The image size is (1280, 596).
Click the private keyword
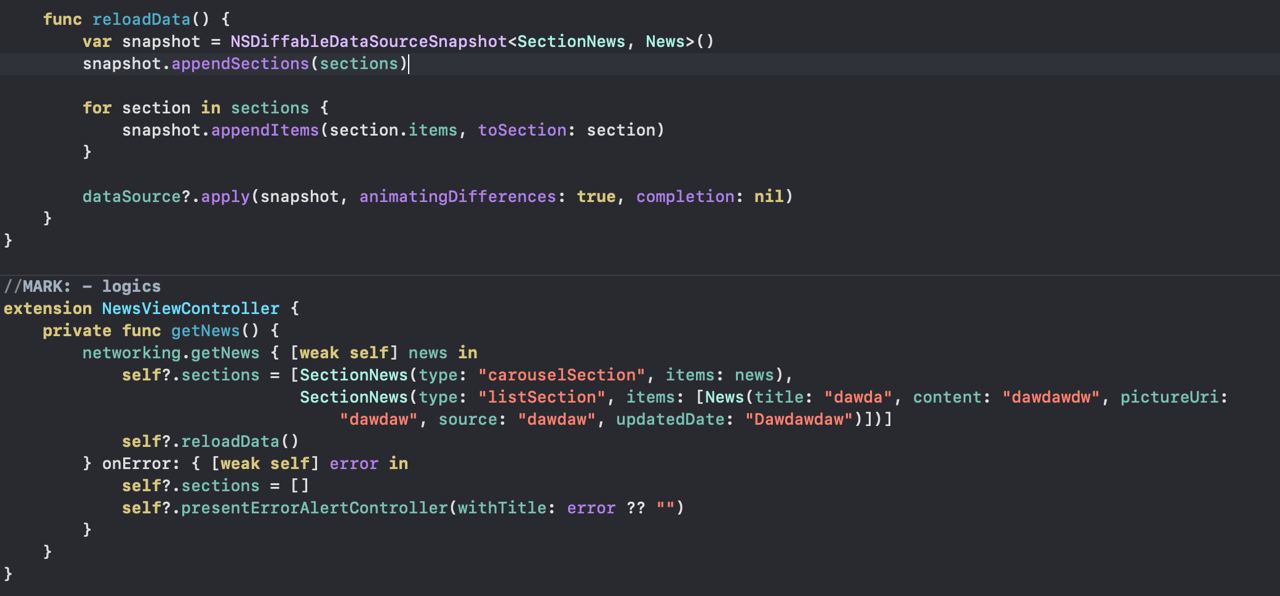click(77, 330)
